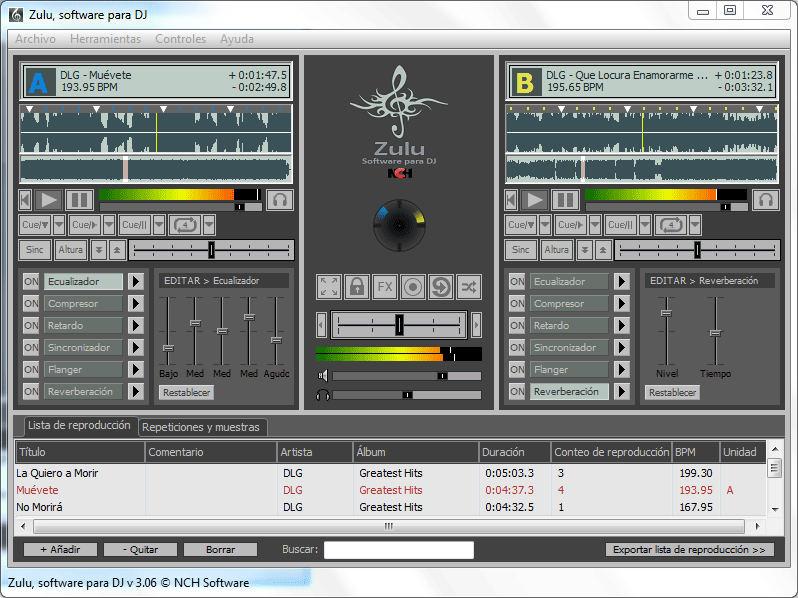Screen dimensions: 798x598
Task: Pause deck B playback
Action: [x=565, y=200]
